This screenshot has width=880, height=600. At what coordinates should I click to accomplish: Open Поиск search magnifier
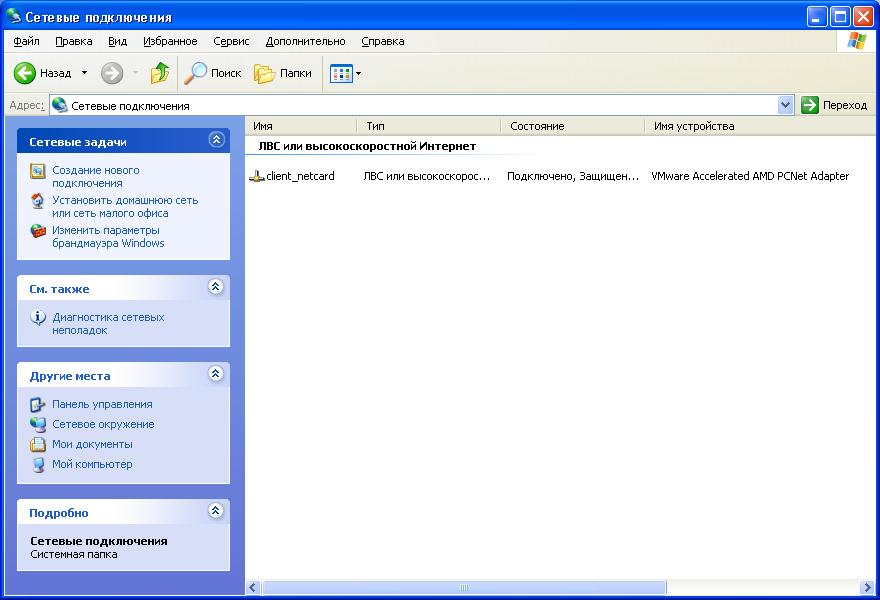[213, 73]
